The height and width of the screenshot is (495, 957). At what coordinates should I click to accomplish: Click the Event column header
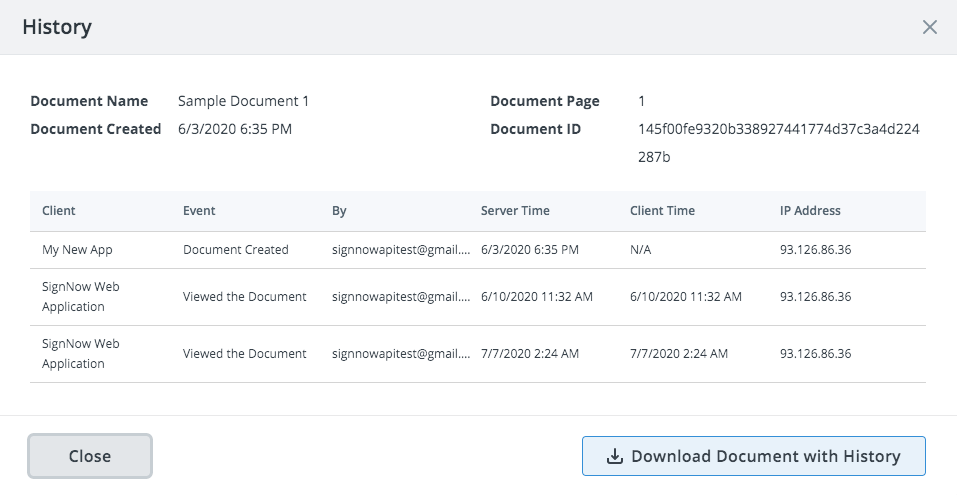tap(199, 211)
